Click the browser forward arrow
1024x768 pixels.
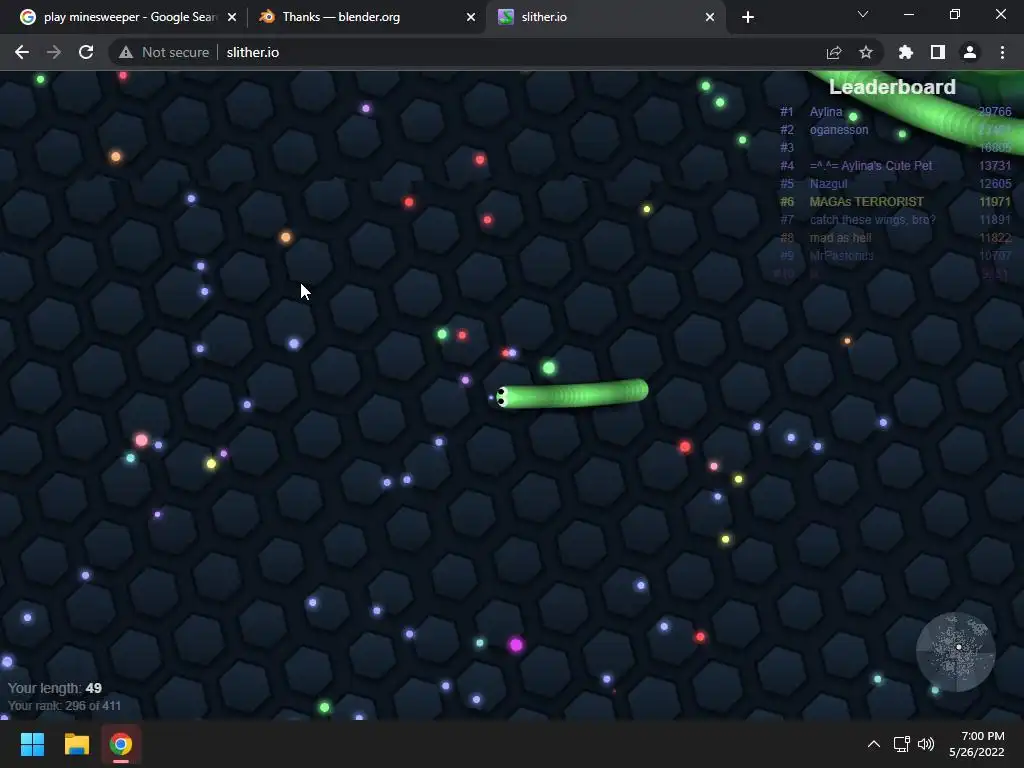(x=54, y=52)
